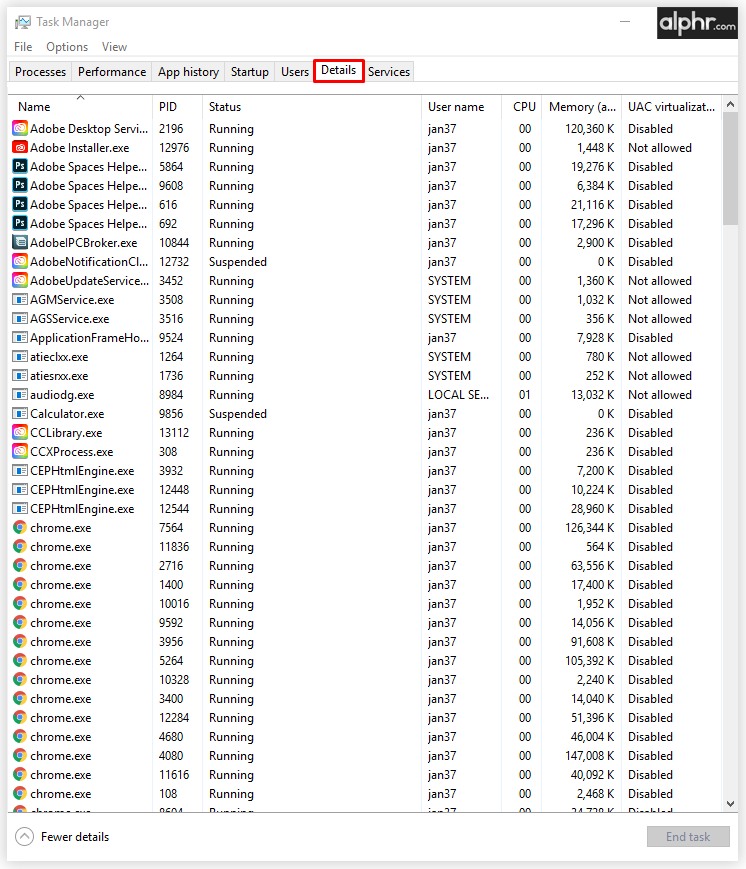Image resolution: width=746 pixels, height=869 pixels.
Task: Select the audiodg.exe process name
Action: pos(62,395)
